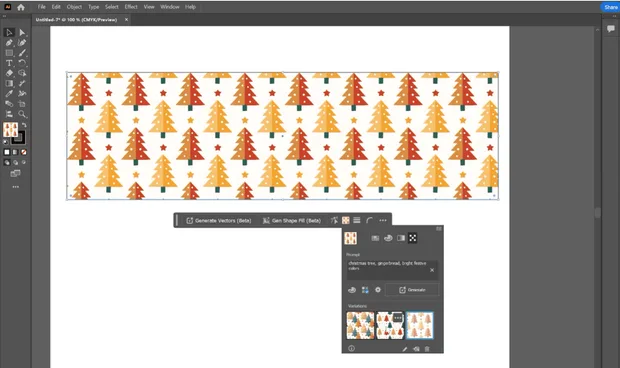Screen dimensions: 620x368
Task: Choose the Pen tool
Action: (x=9, y=43)
